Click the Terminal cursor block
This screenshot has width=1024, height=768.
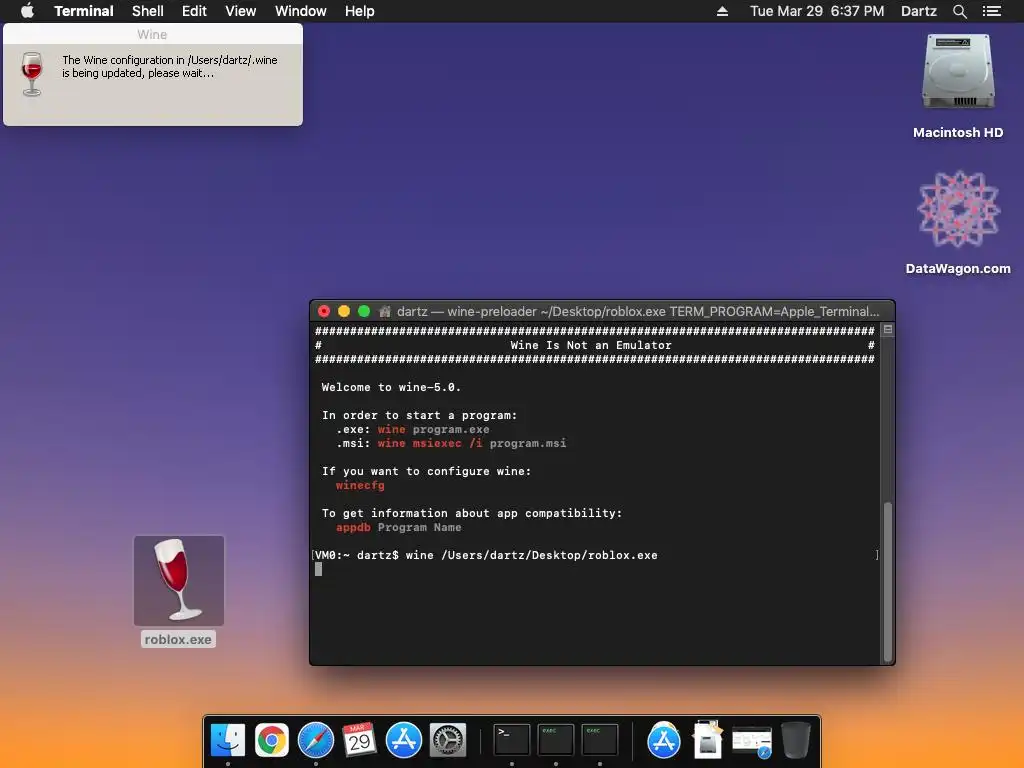coord(318,569)
